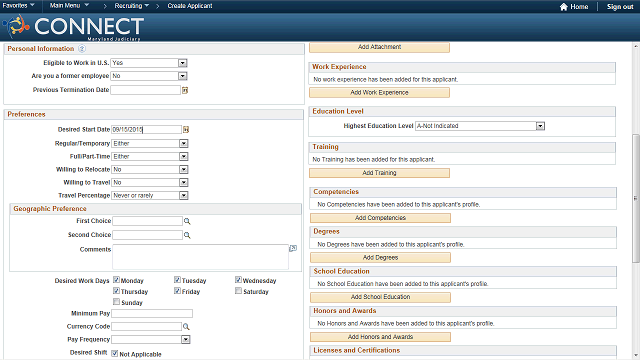Open Personal Information help icon

click(82, 49)
